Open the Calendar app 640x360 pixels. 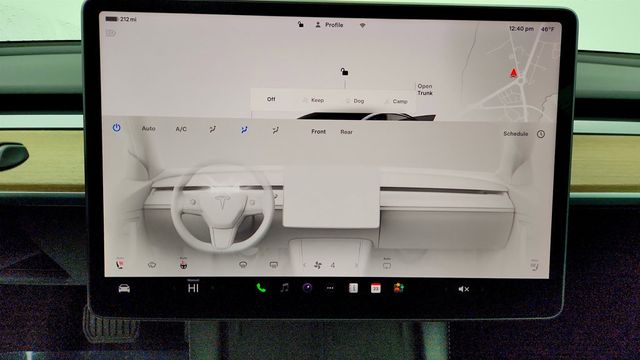376,289
